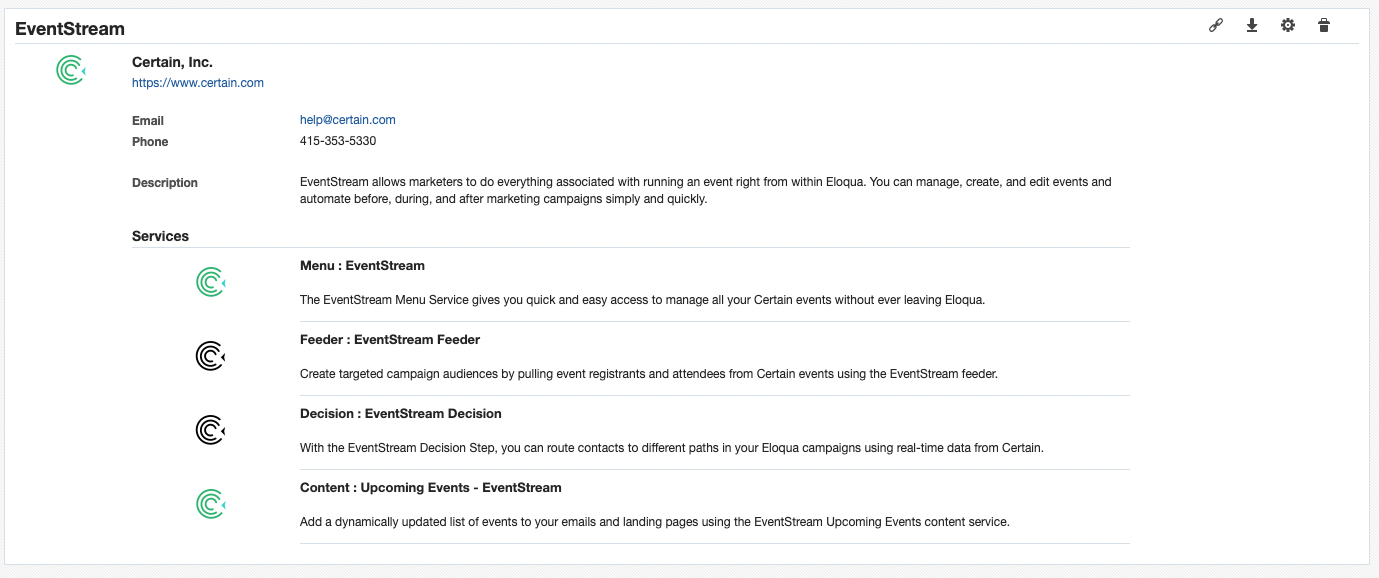The image size is (1379, 578).
Task: Open the https://www.certain.com link
Action: 198,83
